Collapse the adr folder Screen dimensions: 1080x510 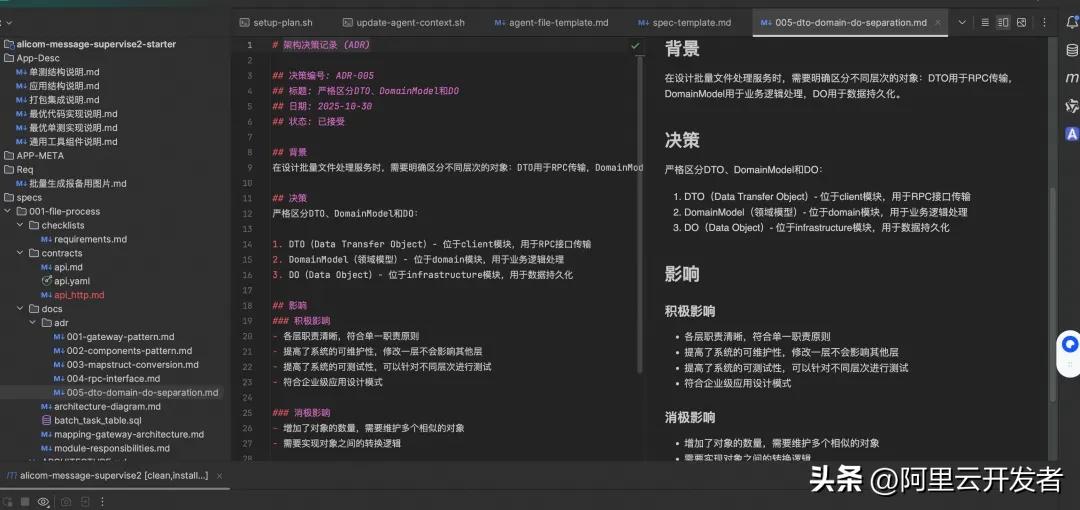[33, 323]
